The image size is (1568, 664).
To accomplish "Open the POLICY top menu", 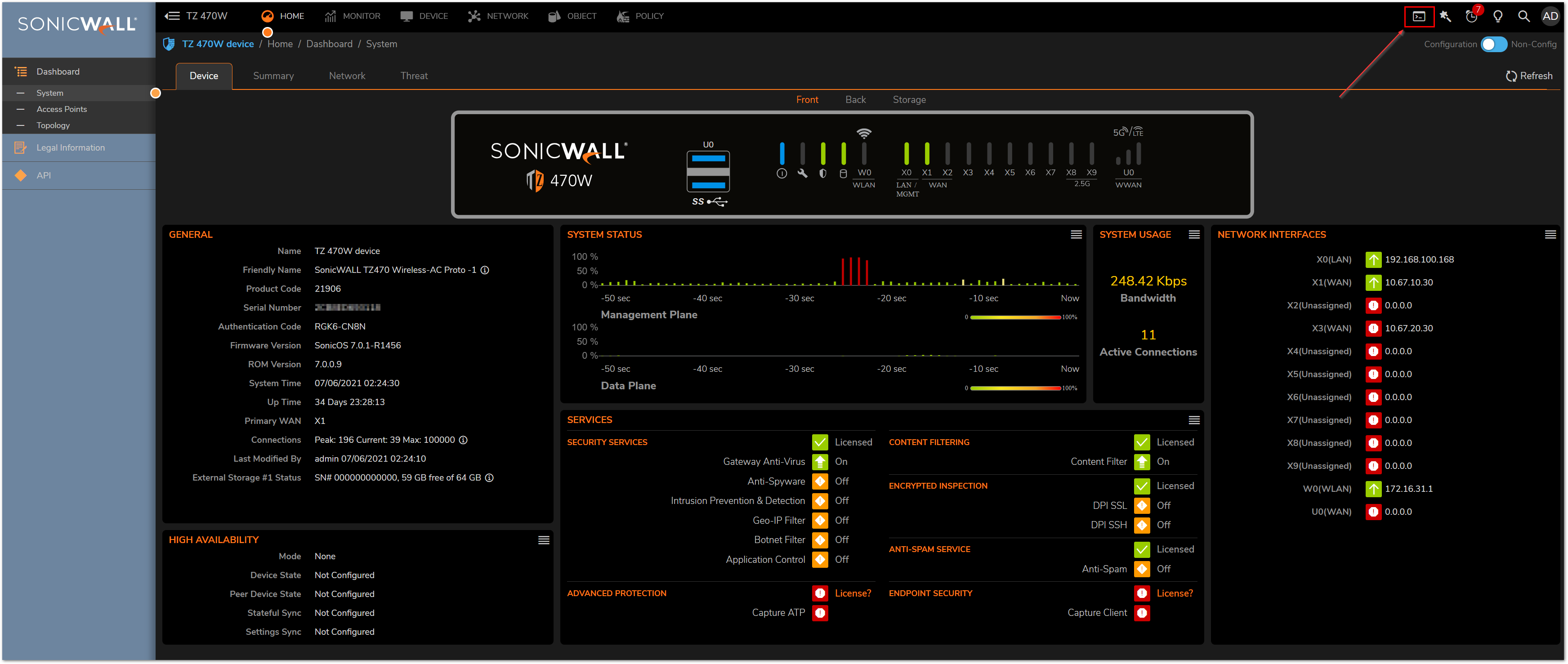I will tap(640, 17).
